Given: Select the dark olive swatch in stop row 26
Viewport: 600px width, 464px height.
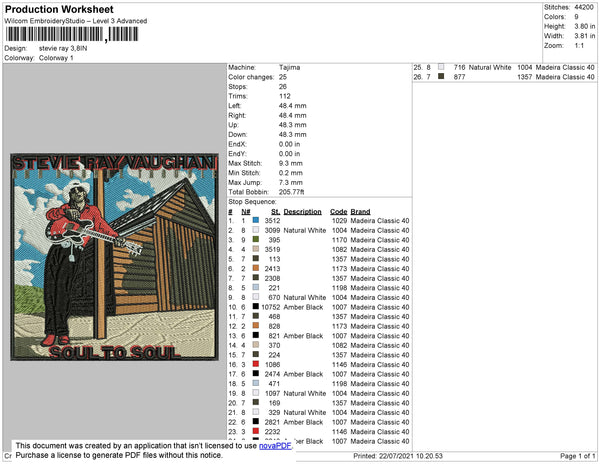Looking at the screenshot, I should (441, 77).
